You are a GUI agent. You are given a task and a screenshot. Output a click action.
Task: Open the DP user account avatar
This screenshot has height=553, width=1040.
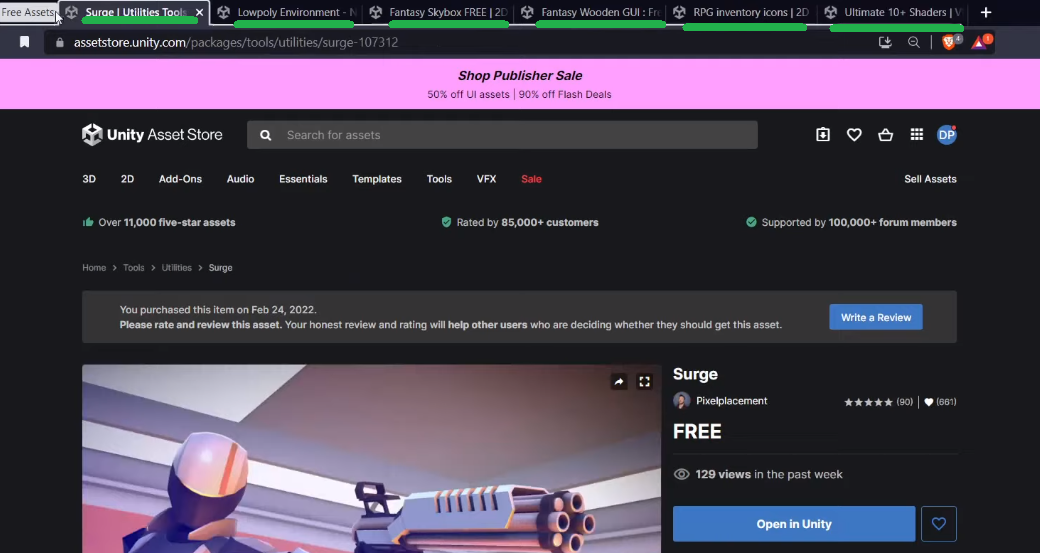point(946,135)
